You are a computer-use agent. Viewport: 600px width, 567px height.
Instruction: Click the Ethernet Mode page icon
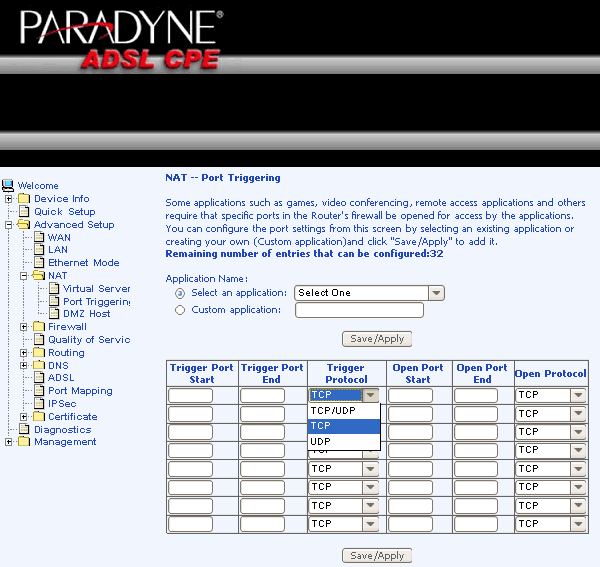pyautogui.click(x=39, y=262)
